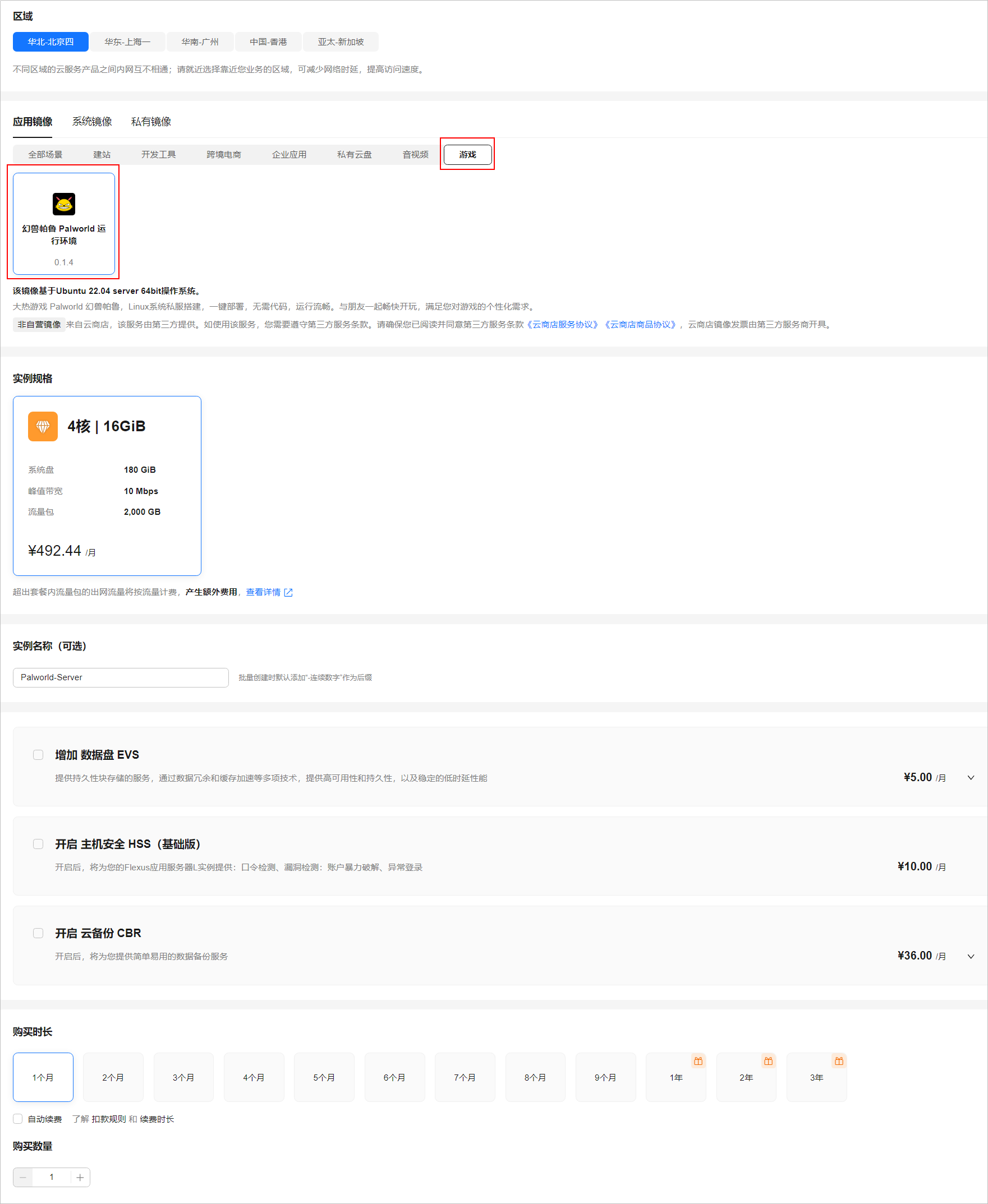Choose the 7个月 purchase duration
The height and width of the screenshot is (1204, 988).
(465, 1078)
